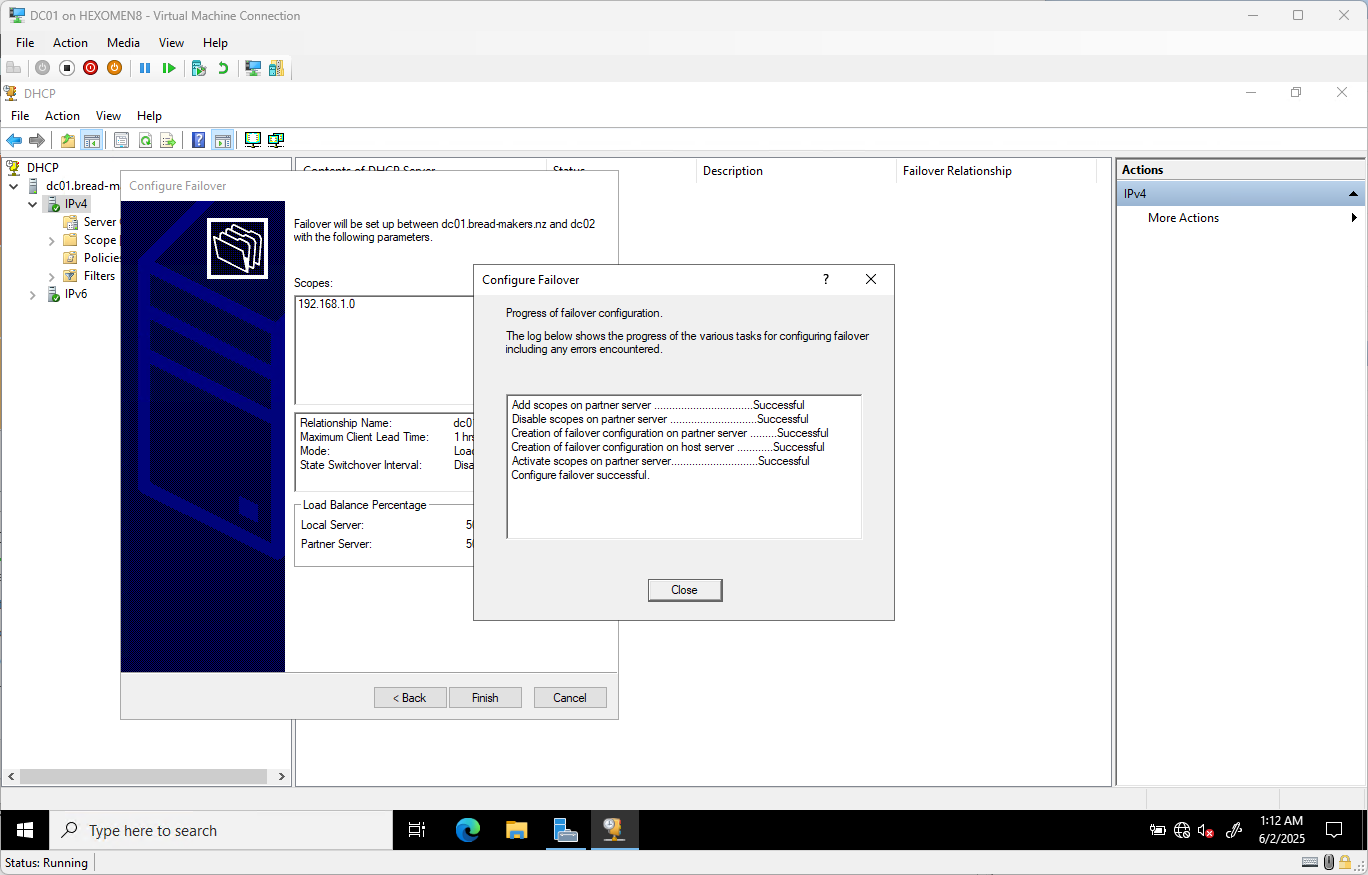The height and width of the screenshot is (875, 1368).
Task: Click the Revert checkpoint icon
Action: [x=224, y=67]
